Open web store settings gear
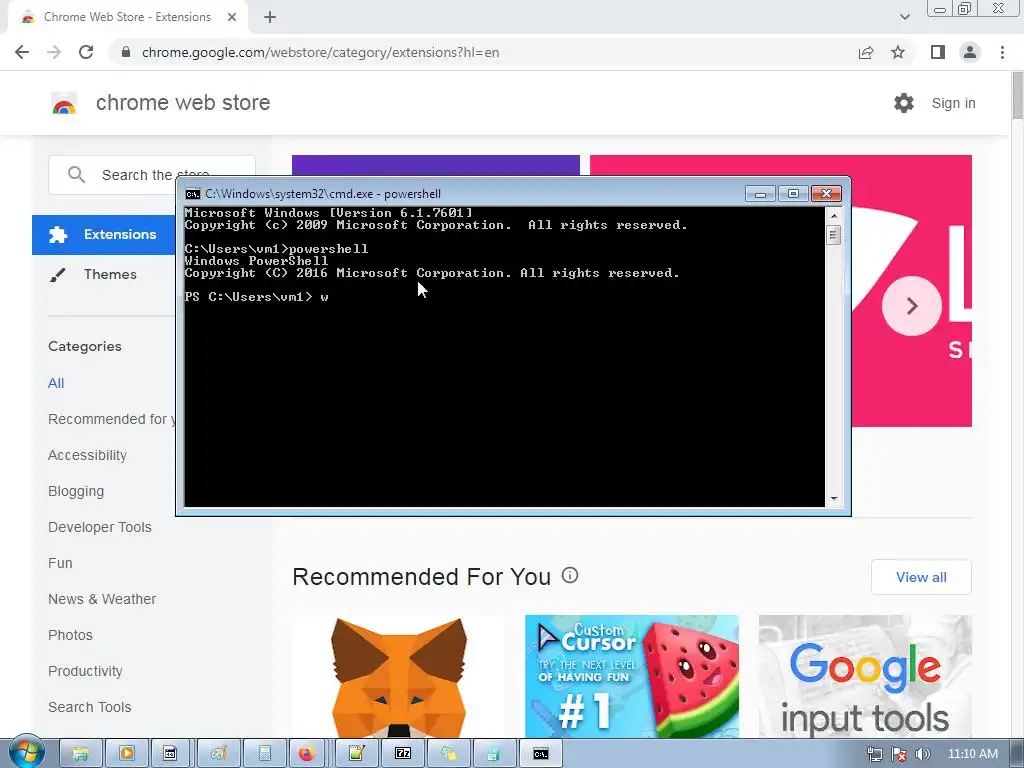 (904, 103)
